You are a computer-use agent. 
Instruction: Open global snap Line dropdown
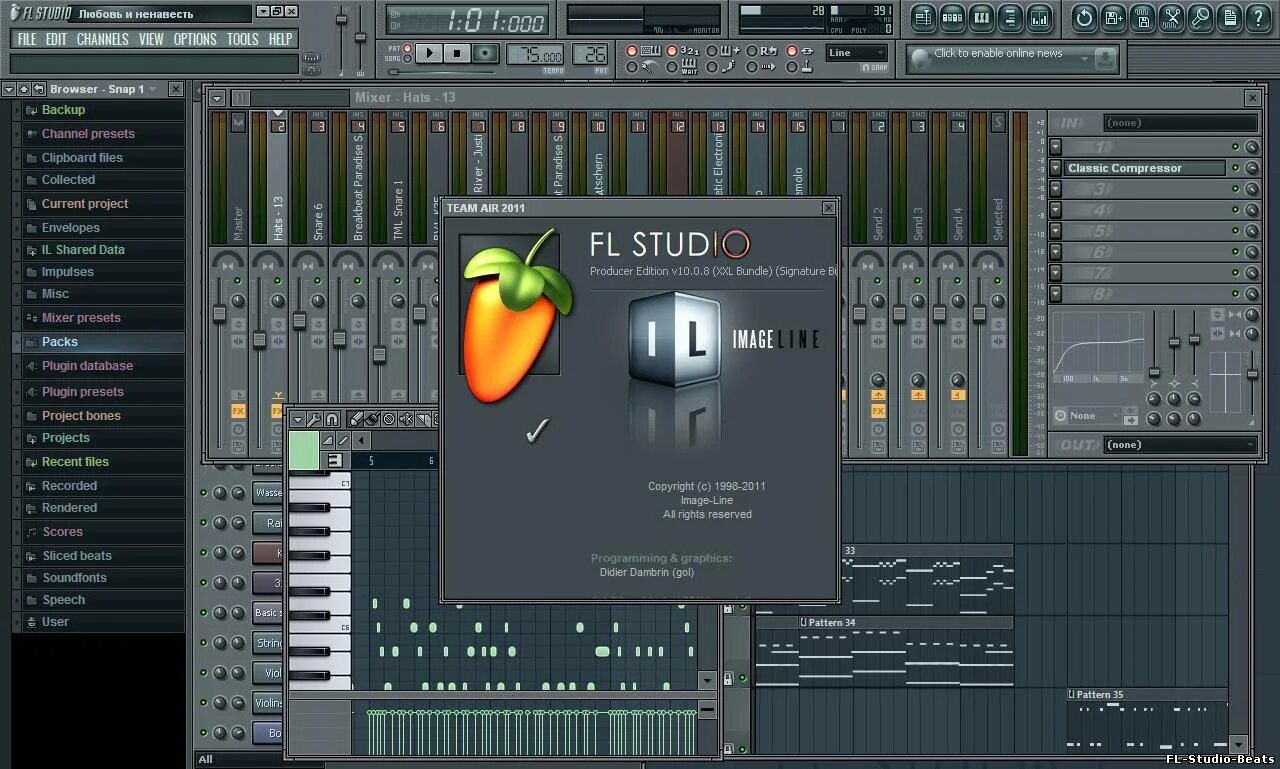tap(857, 53)
